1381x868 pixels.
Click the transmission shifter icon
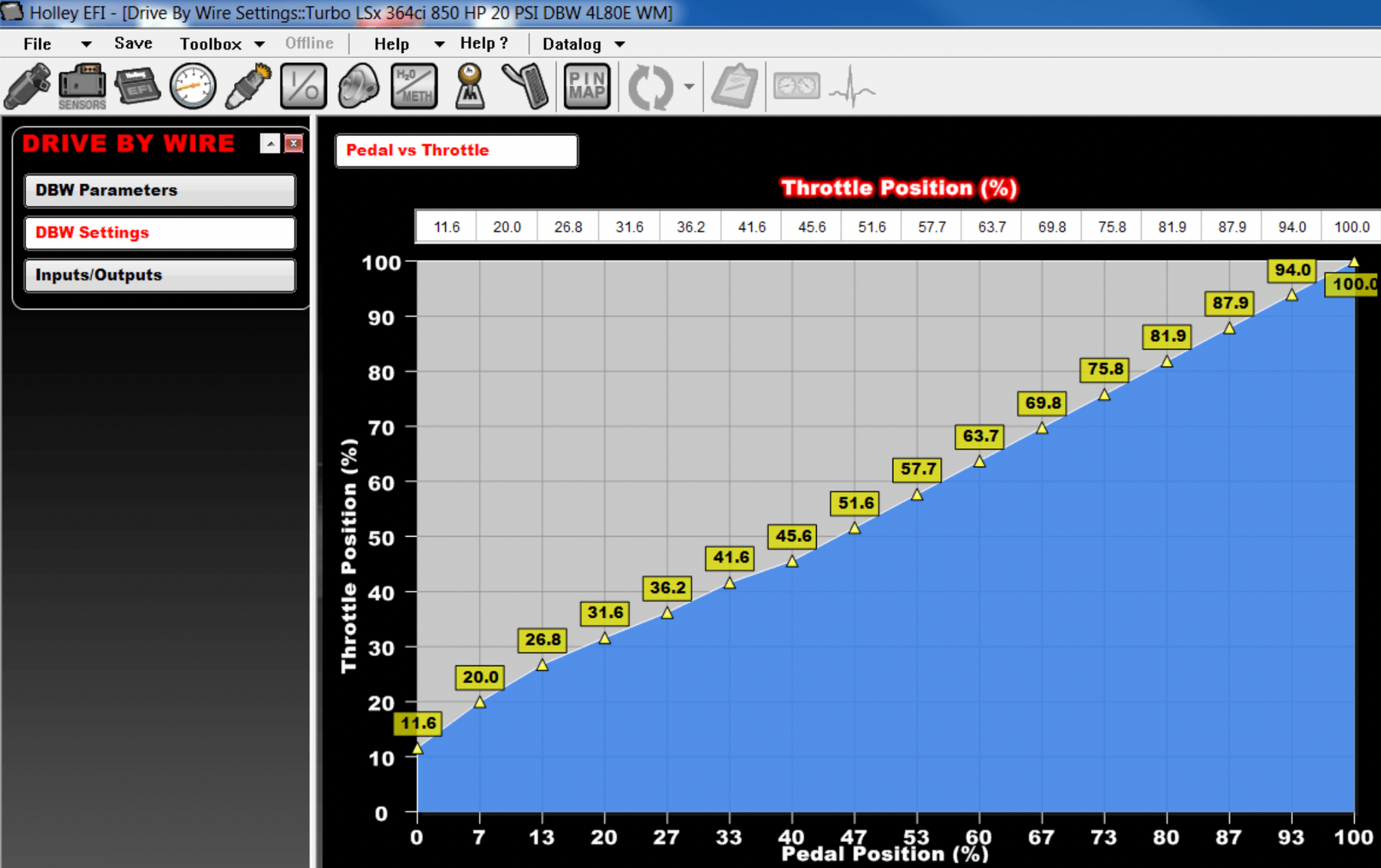point(470,86)
